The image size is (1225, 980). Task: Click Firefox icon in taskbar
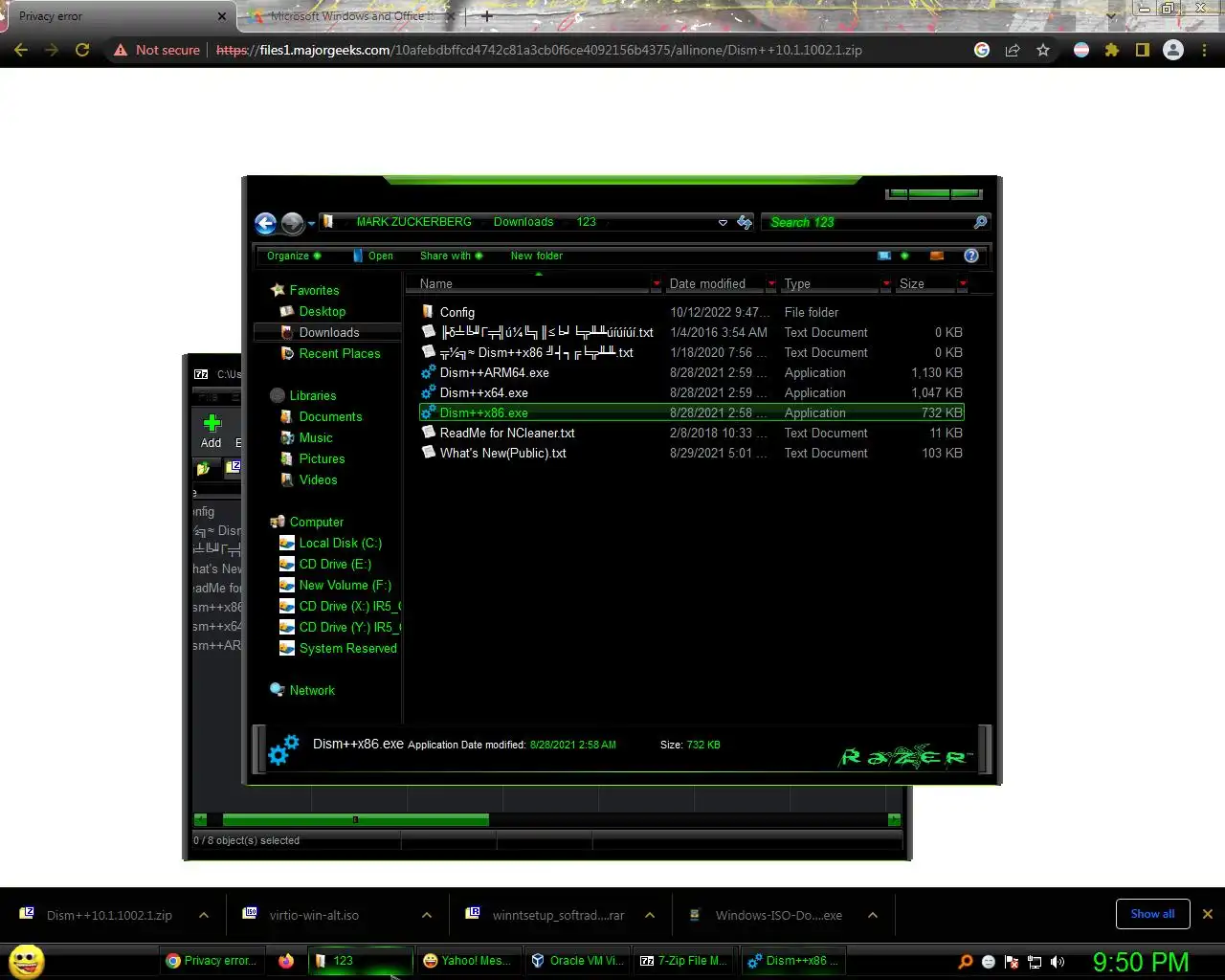coord(286,961)
